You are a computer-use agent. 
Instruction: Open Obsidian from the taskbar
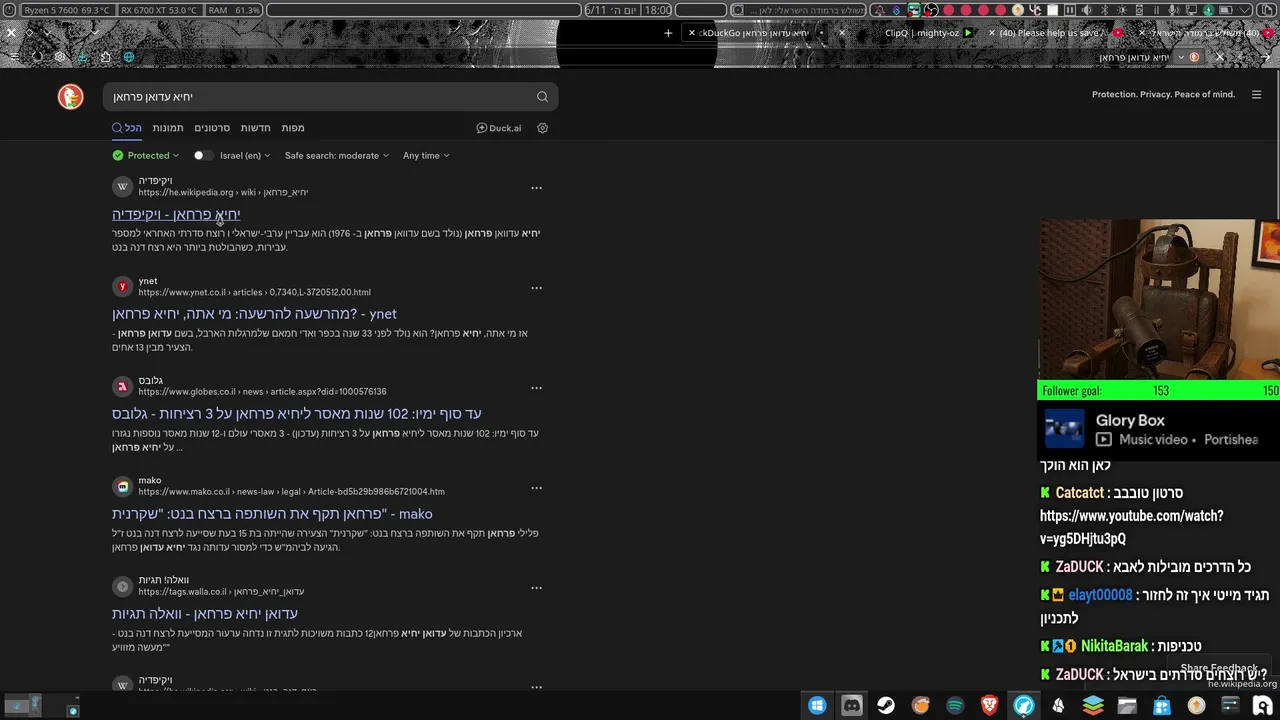[1058, 706]
